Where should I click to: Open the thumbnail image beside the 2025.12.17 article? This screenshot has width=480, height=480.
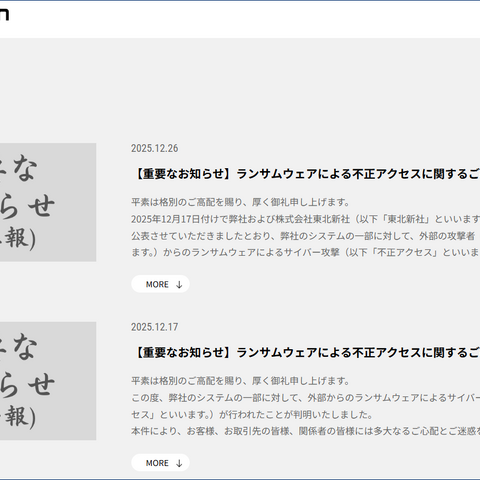pyautogui.click(x=48, y=381)
